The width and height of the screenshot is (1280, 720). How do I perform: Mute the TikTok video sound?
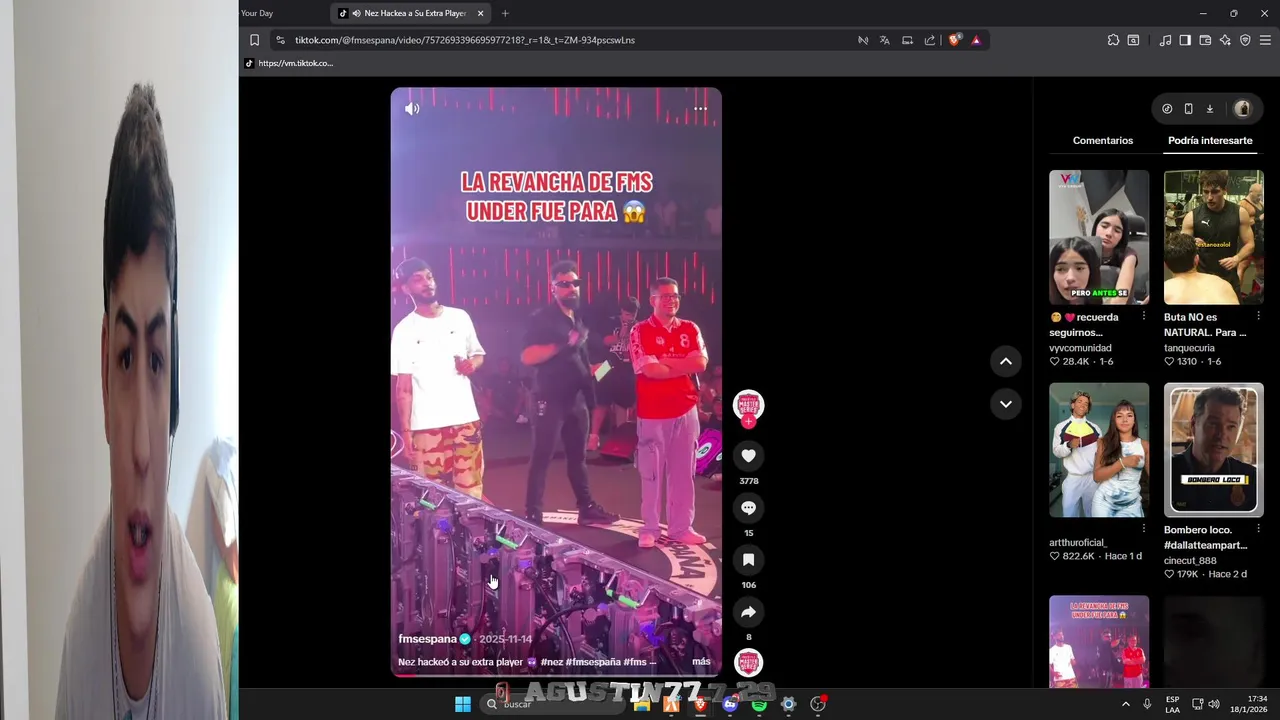point(412,109)
